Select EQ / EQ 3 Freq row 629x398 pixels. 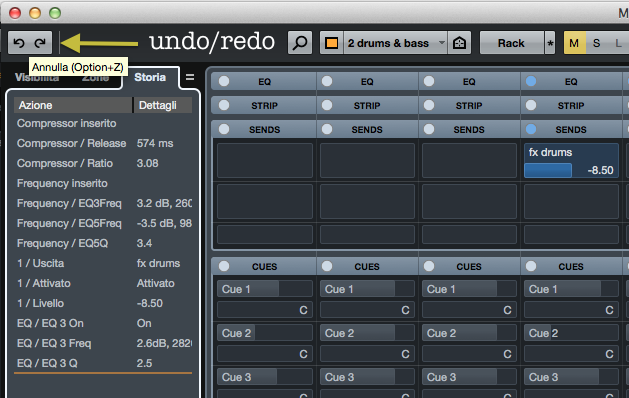103,343
